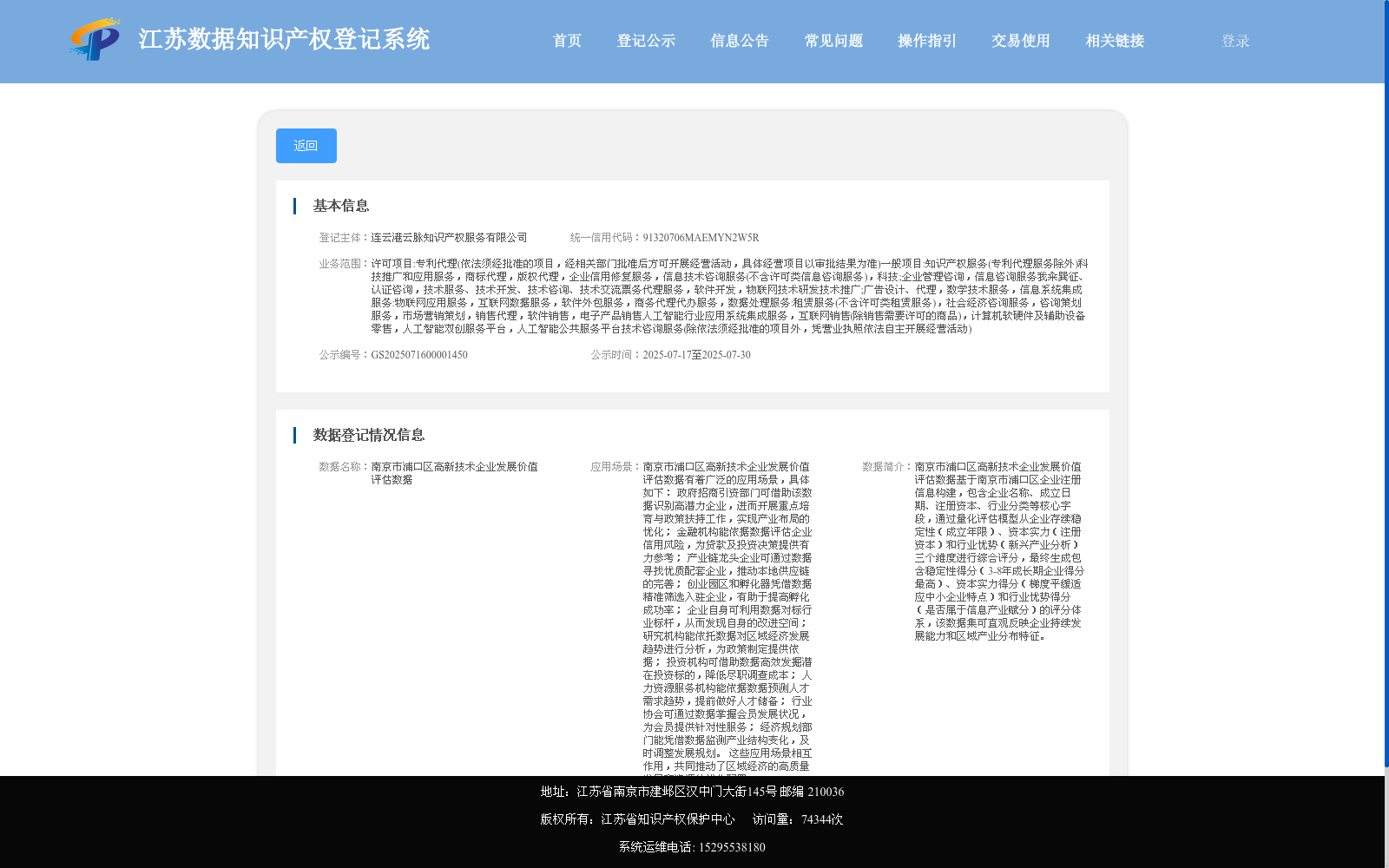
Task: Click the 登录 link
Action: pyautogui.click(x=1235, y=41)
